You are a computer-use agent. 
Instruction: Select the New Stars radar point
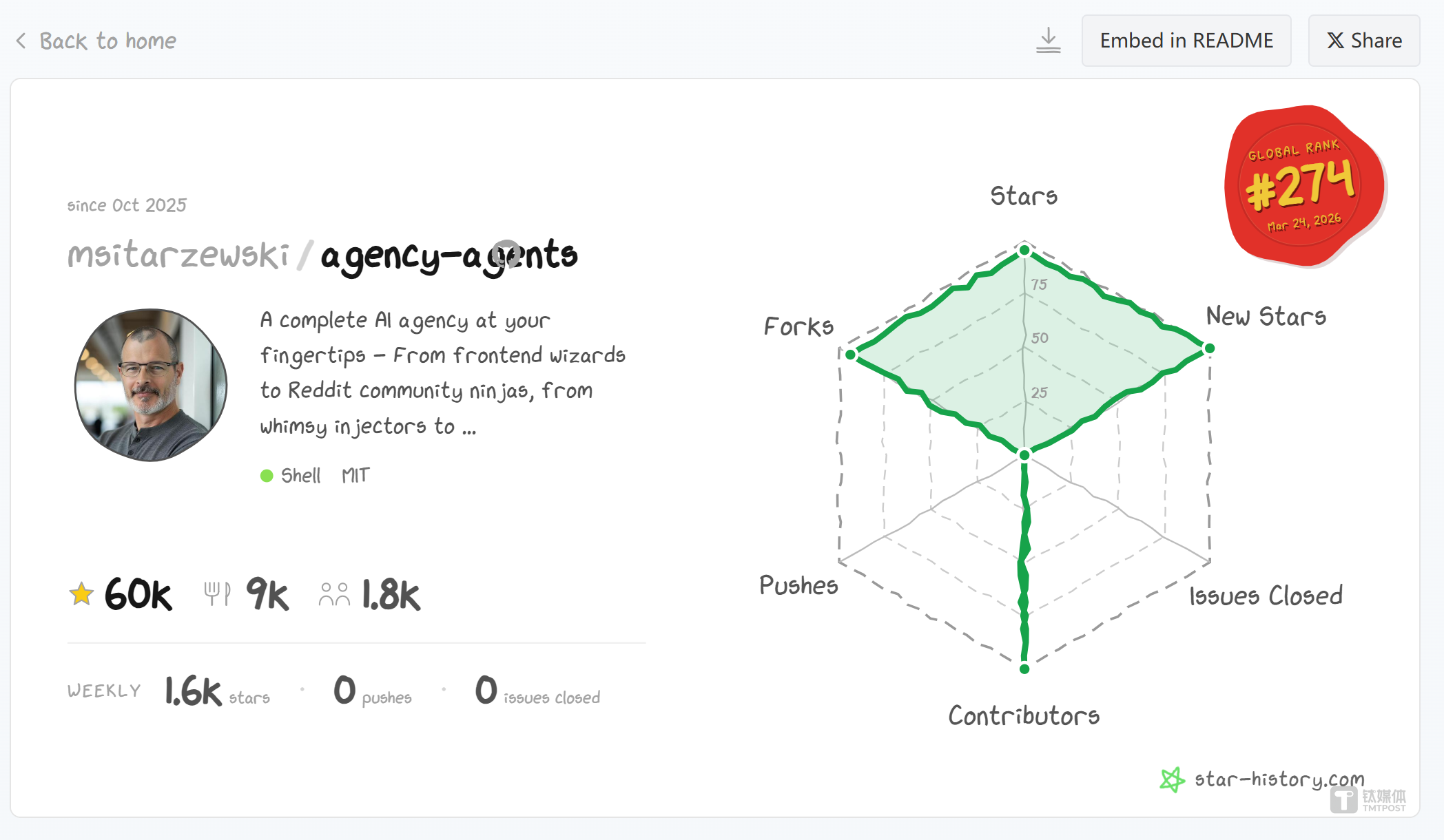pyautogui.click(x=1209, y=348)
